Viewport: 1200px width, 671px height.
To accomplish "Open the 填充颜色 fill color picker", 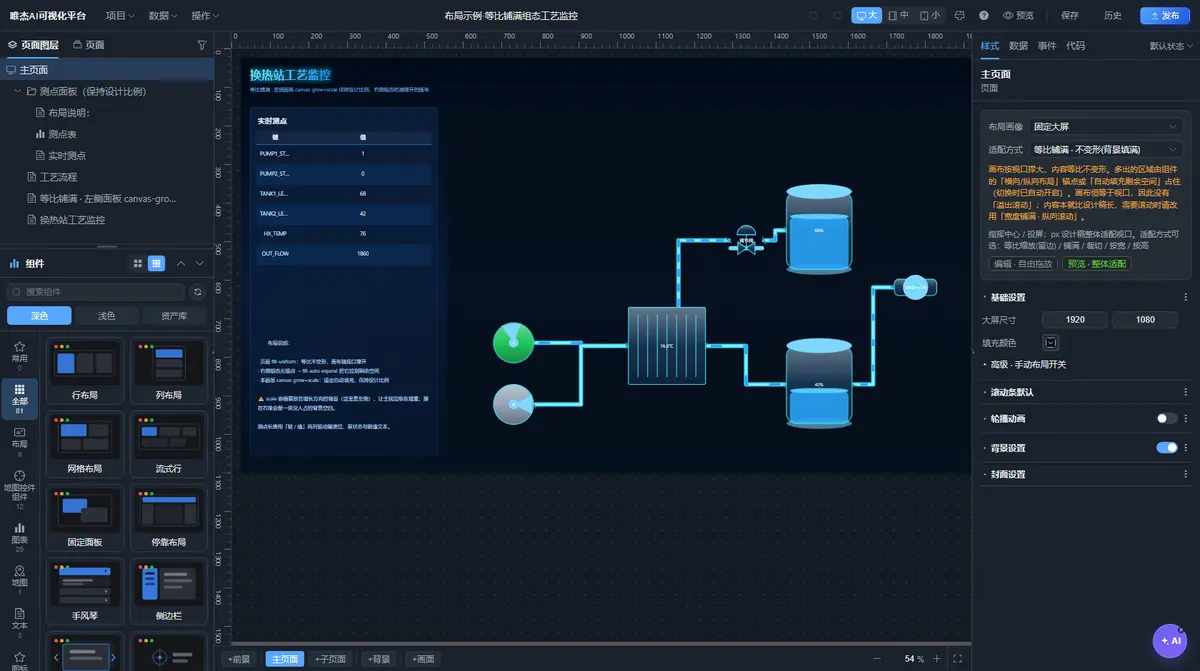I will click(1051, 343).
